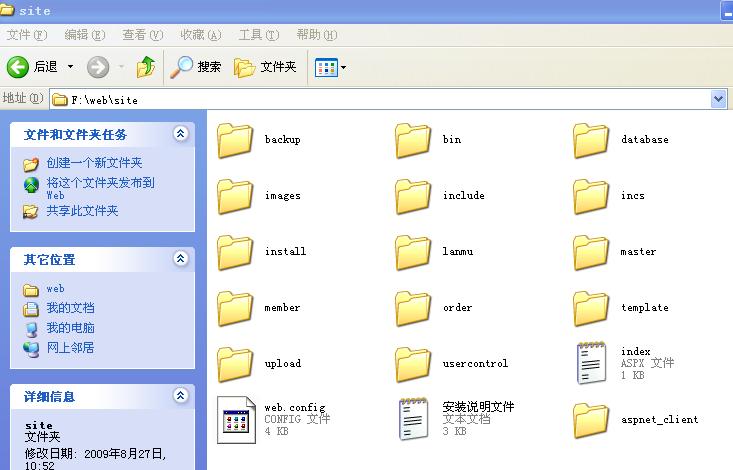Collapse the 其它位置 panel
Screen dimensions: 733x470
180,259
